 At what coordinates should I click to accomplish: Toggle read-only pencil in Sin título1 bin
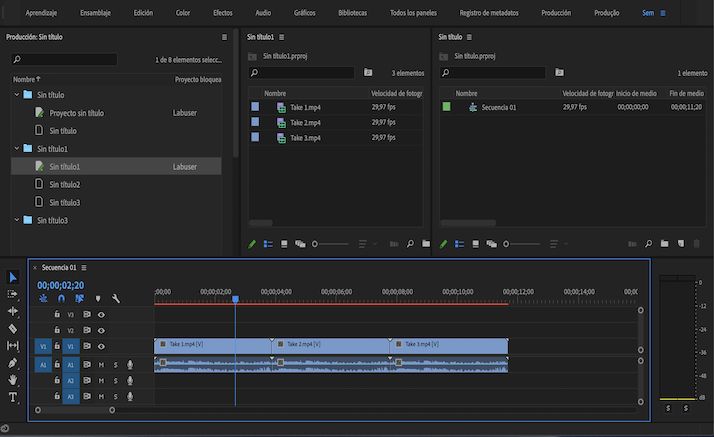[252, 244]
